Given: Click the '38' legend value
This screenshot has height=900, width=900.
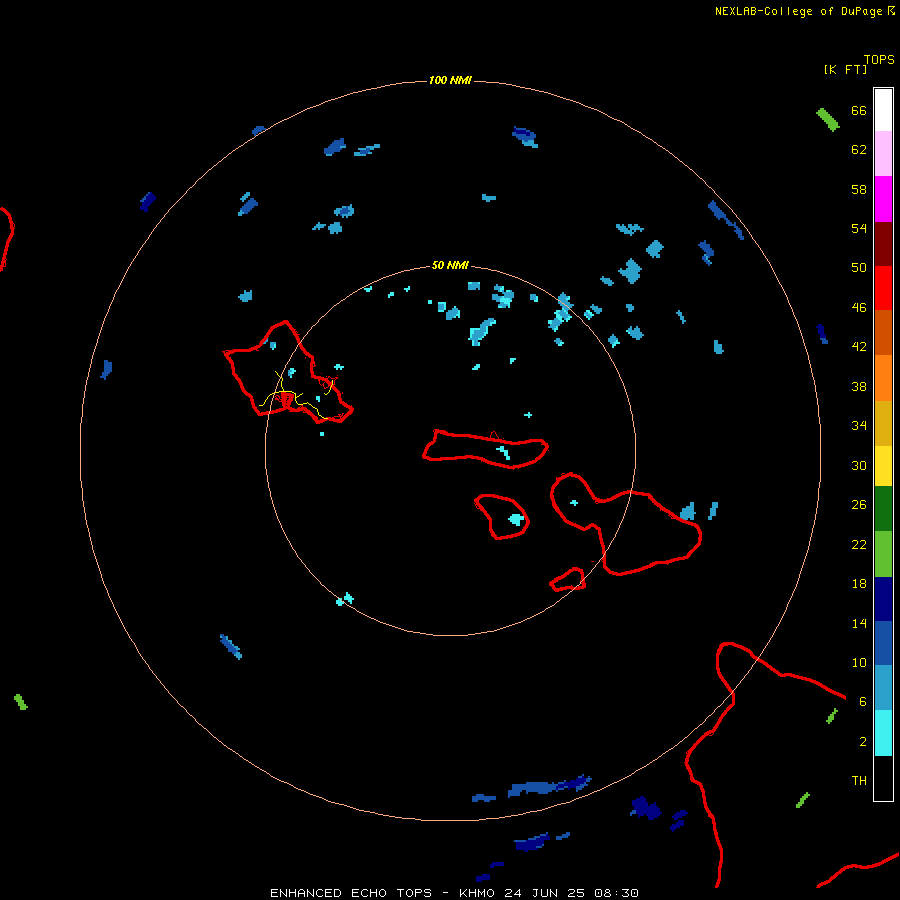Looking at the screenshot, I should (x=859, y=386).
